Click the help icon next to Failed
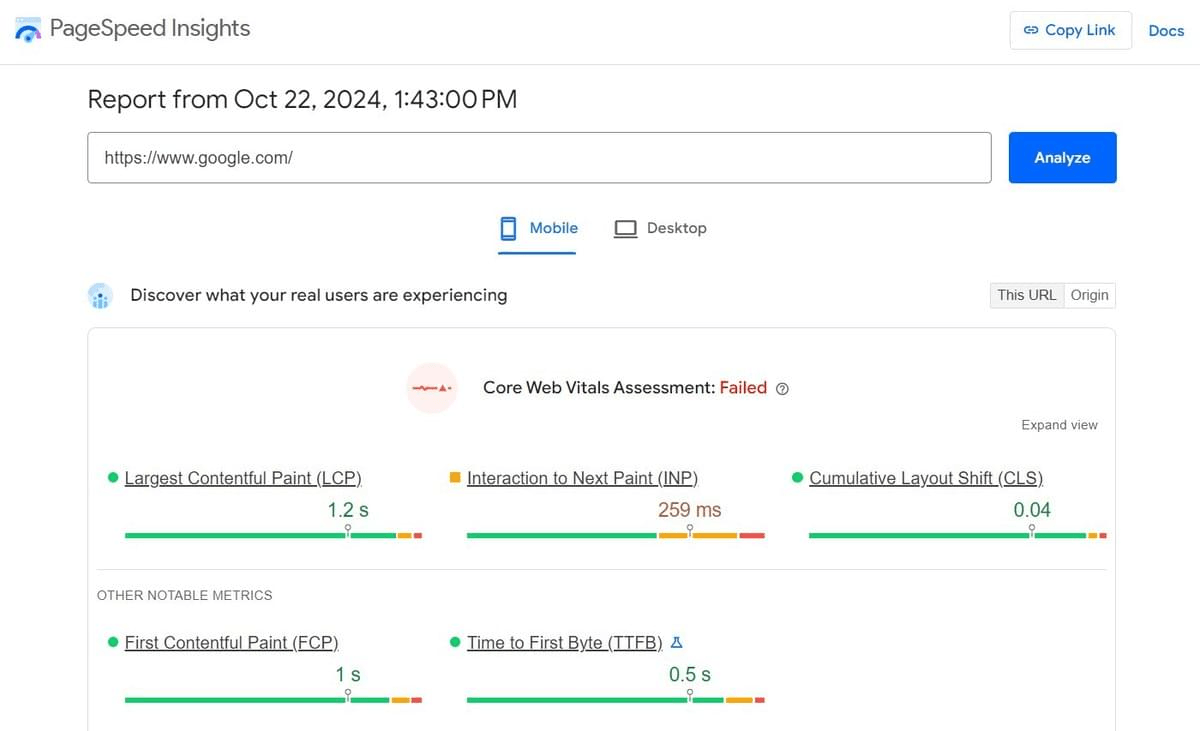This screenshot has height=731, width=1200. tap(782, 389)
